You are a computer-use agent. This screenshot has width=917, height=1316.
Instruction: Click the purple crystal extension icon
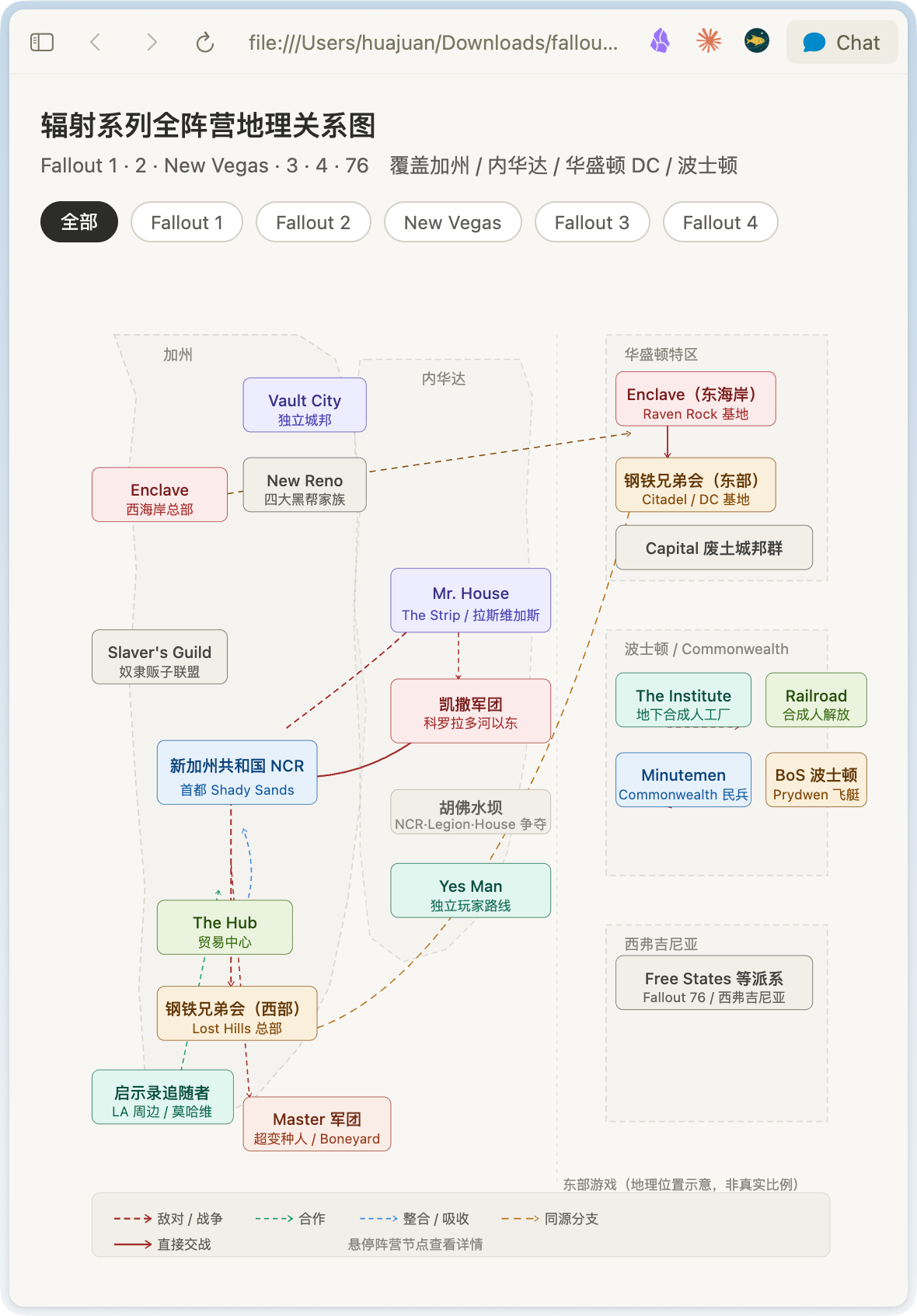coord(660,41)
